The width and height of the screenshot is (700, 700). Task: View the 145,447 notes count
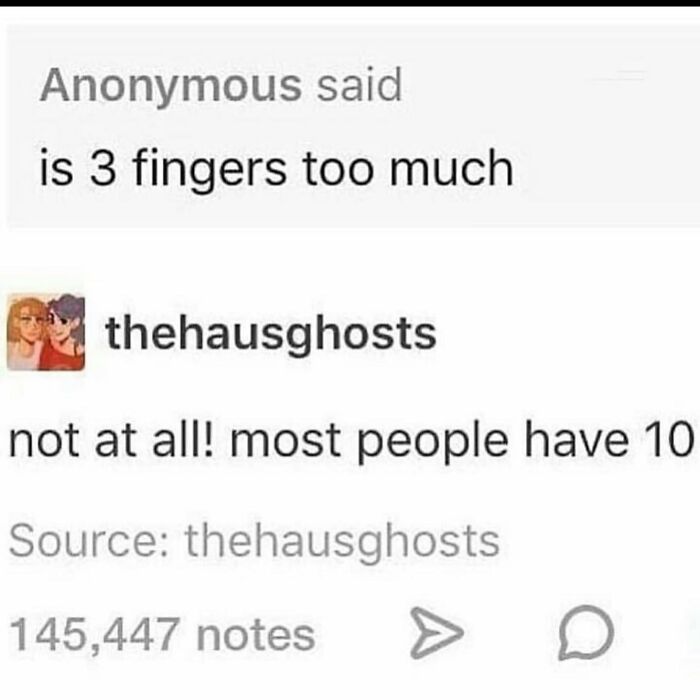tap(162, 634)
